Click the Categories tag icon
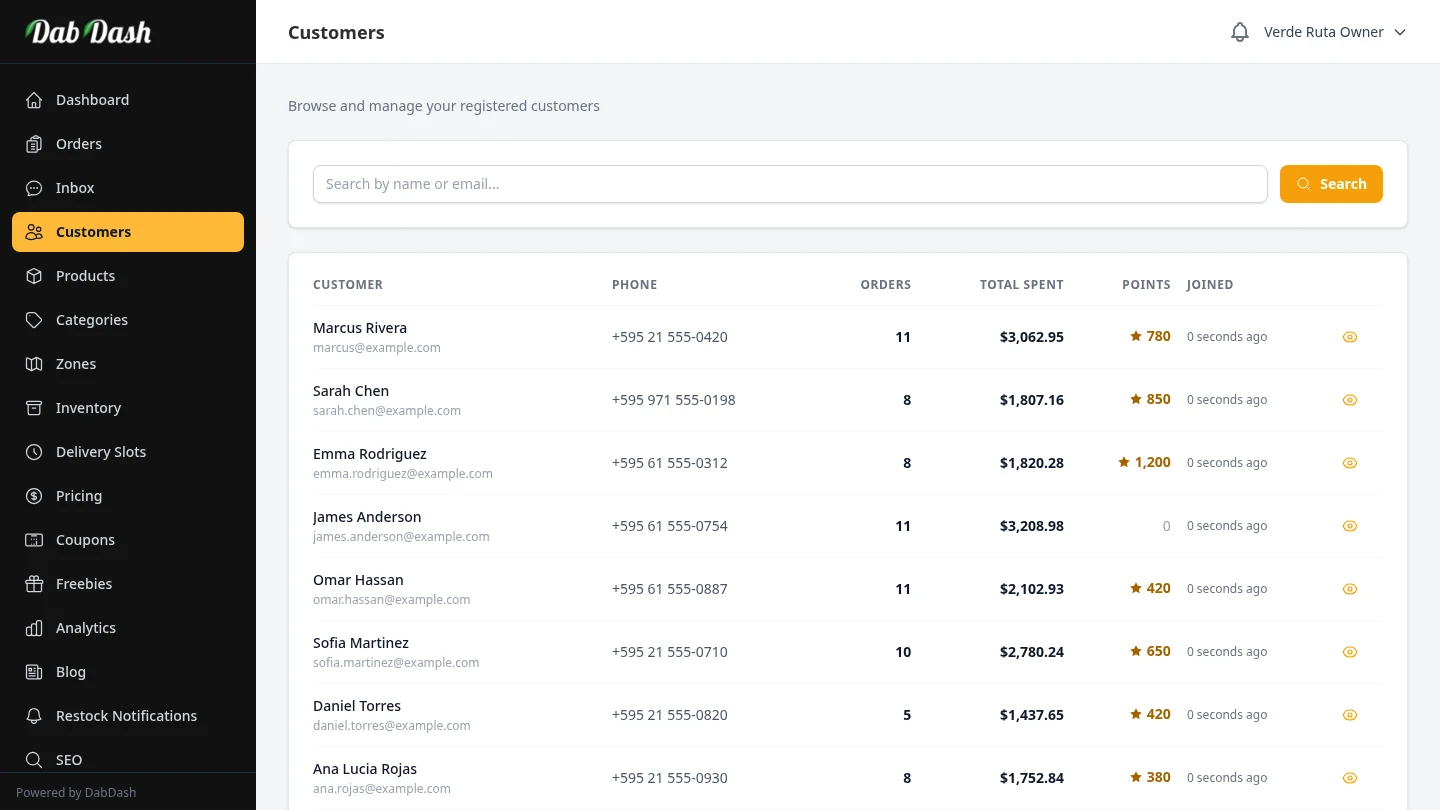The height and width of the screenshot is (810, 1440). [34, 320]
